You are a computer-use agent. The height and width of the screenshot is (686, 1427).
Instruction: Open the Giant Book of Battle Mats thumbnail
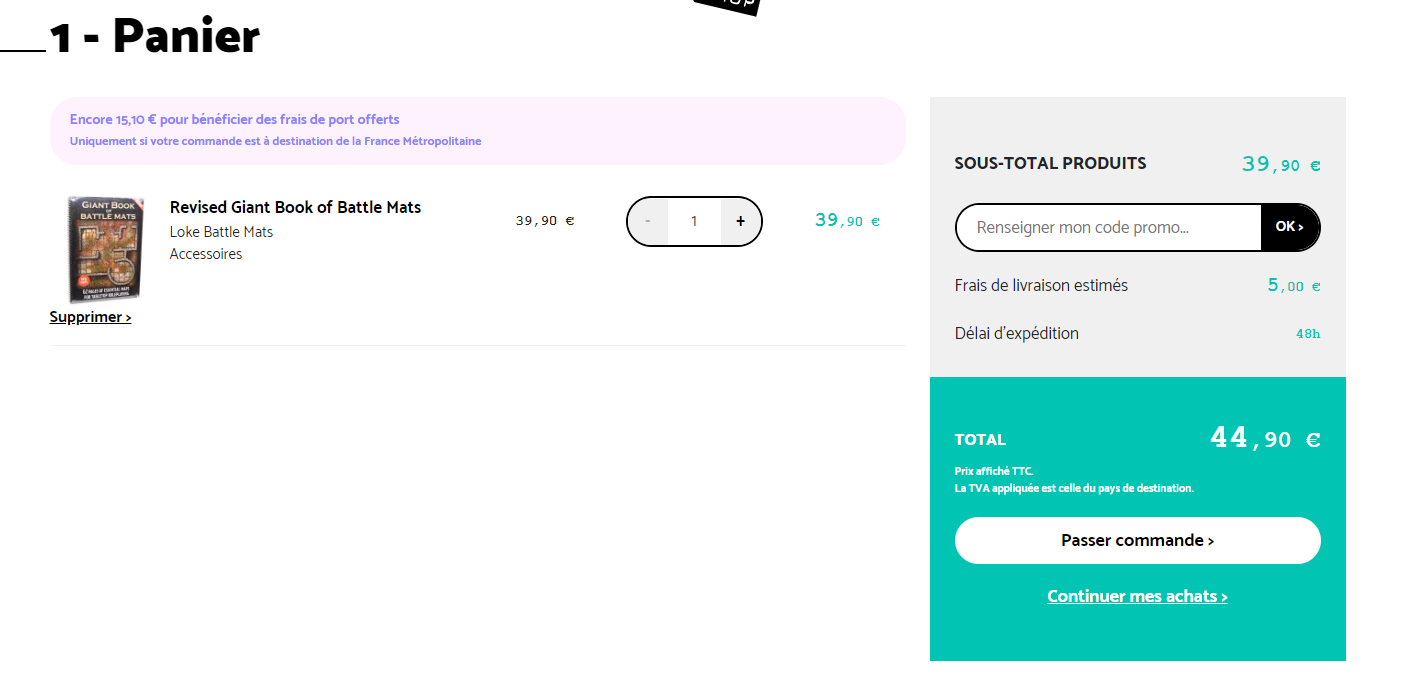coord(106,249)
